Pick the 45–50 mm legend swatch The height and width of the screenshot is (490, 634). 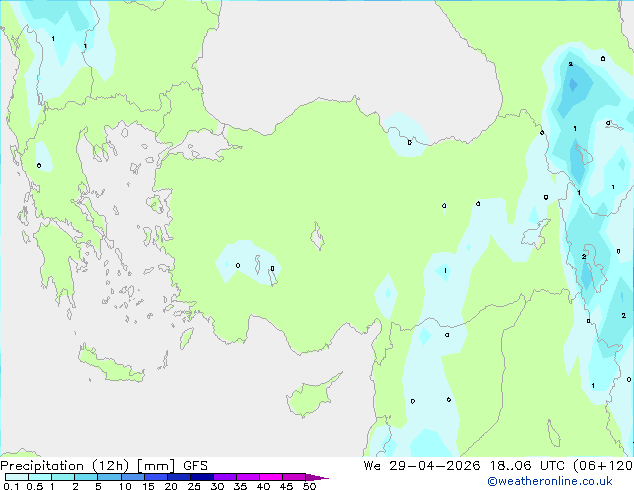click(x=294, y=477)
